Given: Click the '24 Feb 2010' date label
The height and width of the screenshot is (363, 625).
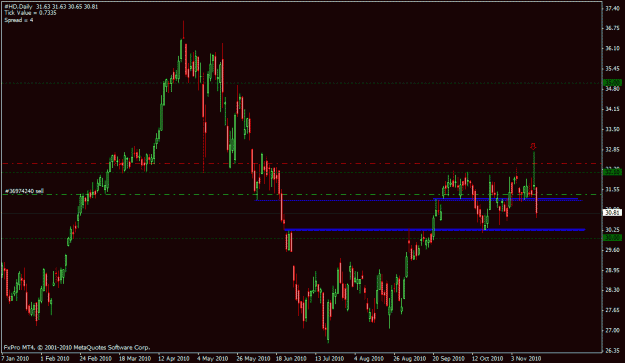Looking at the screenshot, I should [95, 358].
